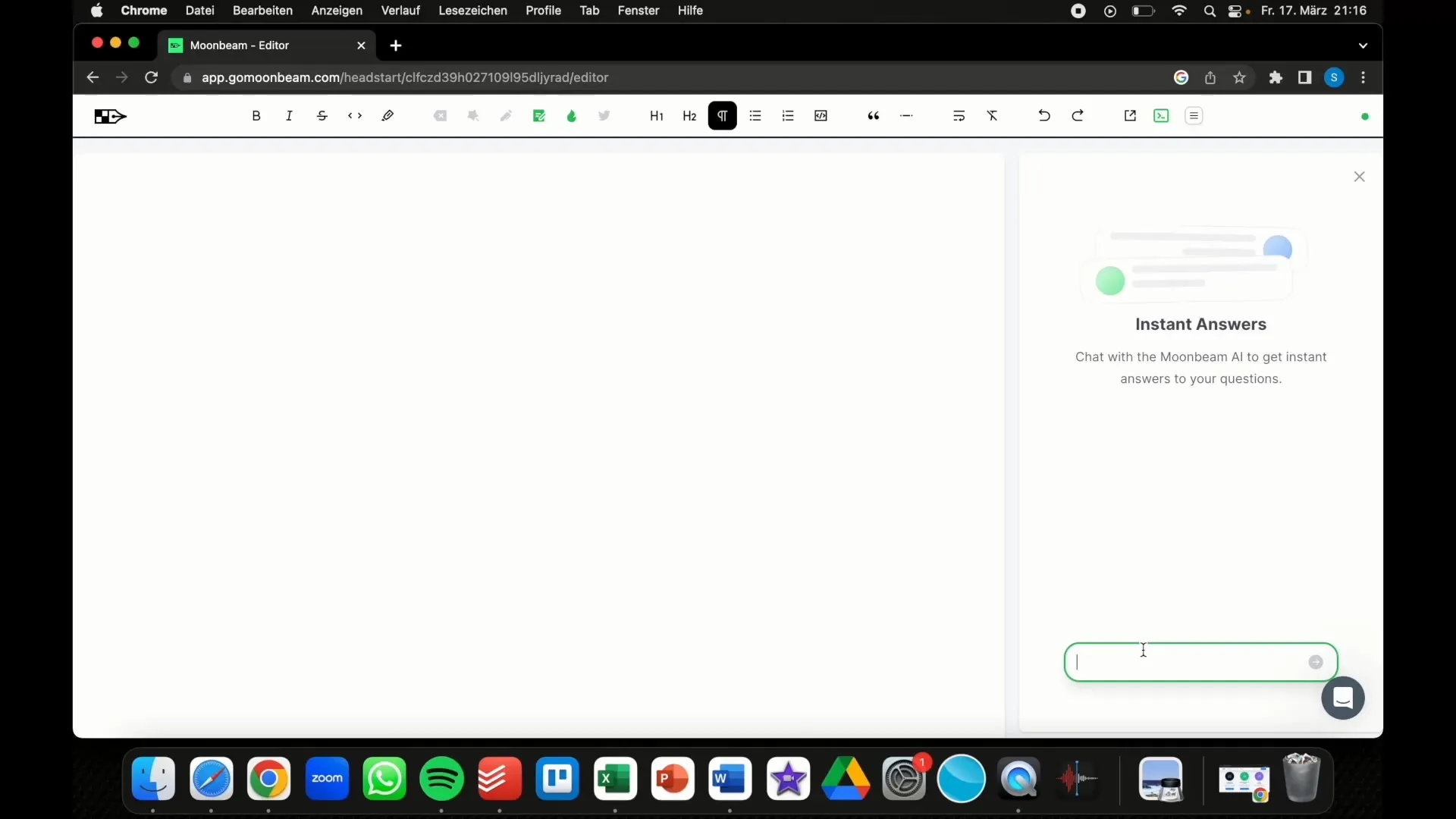Click Redo last action button
The height and width of the screenshot is (819, 1456).
tap(1077, 115)
